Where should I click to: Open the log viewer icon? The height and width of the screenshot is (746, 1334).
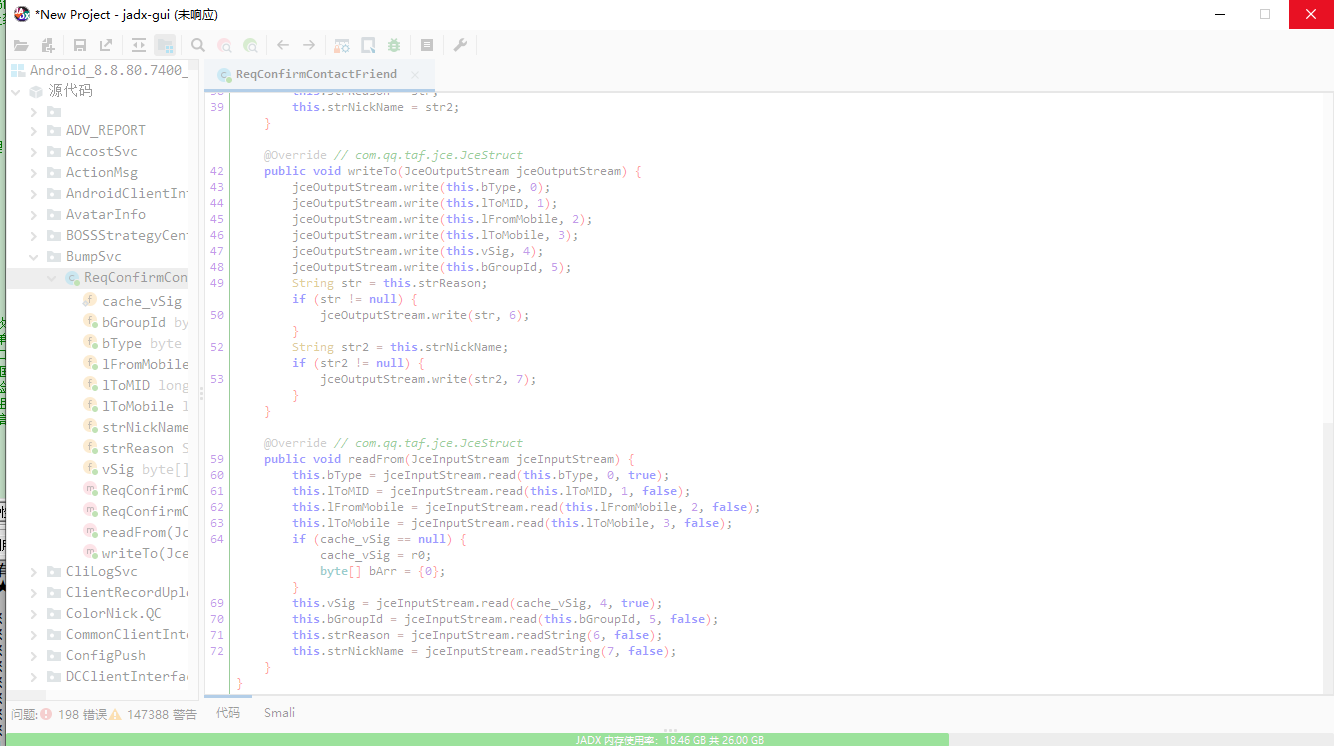pyautogui.click(x=427, y=45)
